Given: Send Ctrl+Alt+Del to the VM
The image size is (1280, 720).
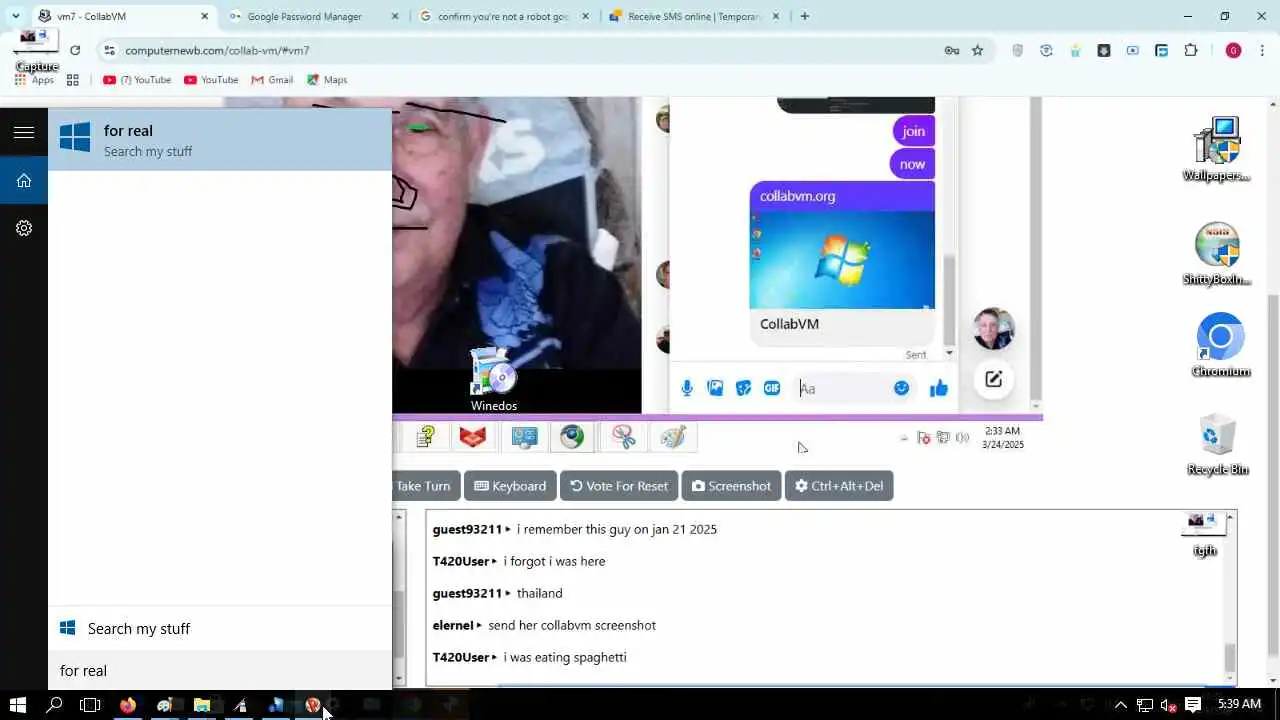Looking at the screenshot, I should point(839,486).
